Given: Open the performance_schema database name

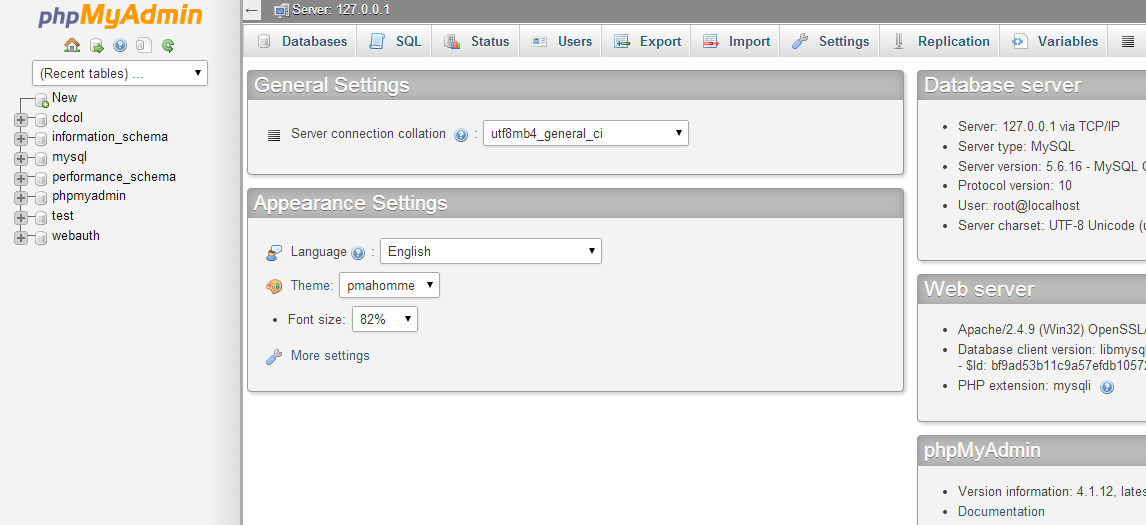Looking at the screenshot, I should click(114, 177).
